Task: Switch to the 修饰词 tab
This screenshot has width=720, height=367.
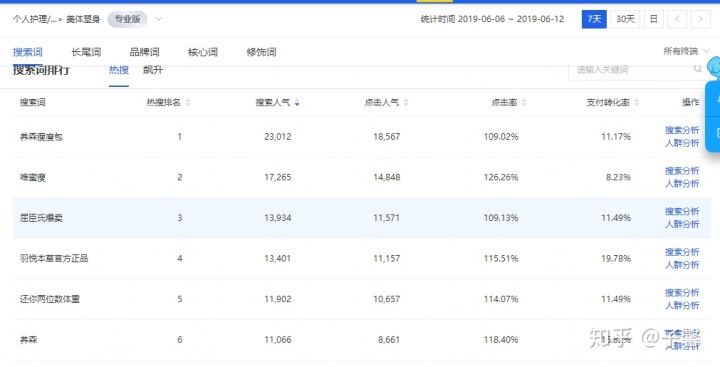Action: [261, 52]
